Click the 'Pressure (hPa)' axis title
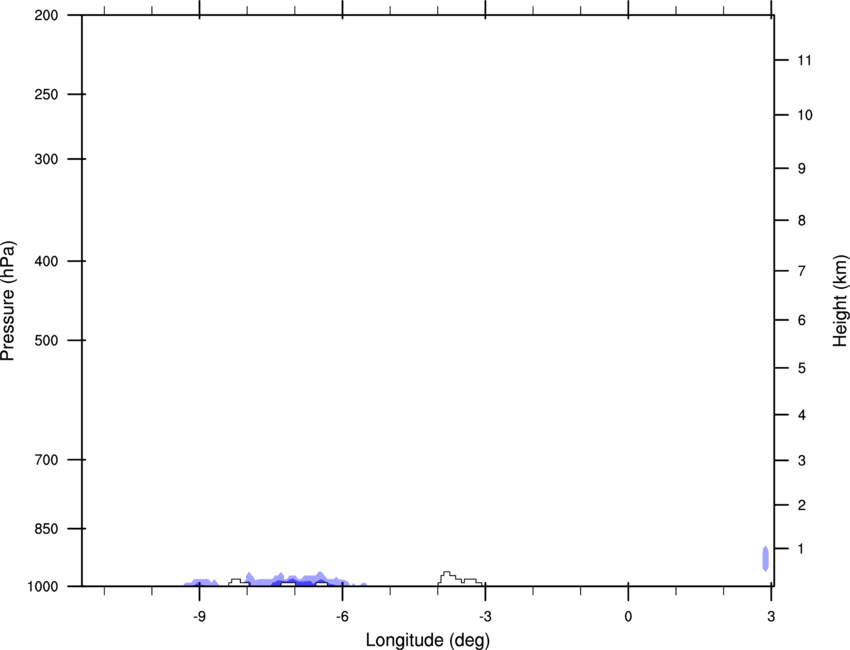This screenshot has width=850, height=650. point(8,300)
